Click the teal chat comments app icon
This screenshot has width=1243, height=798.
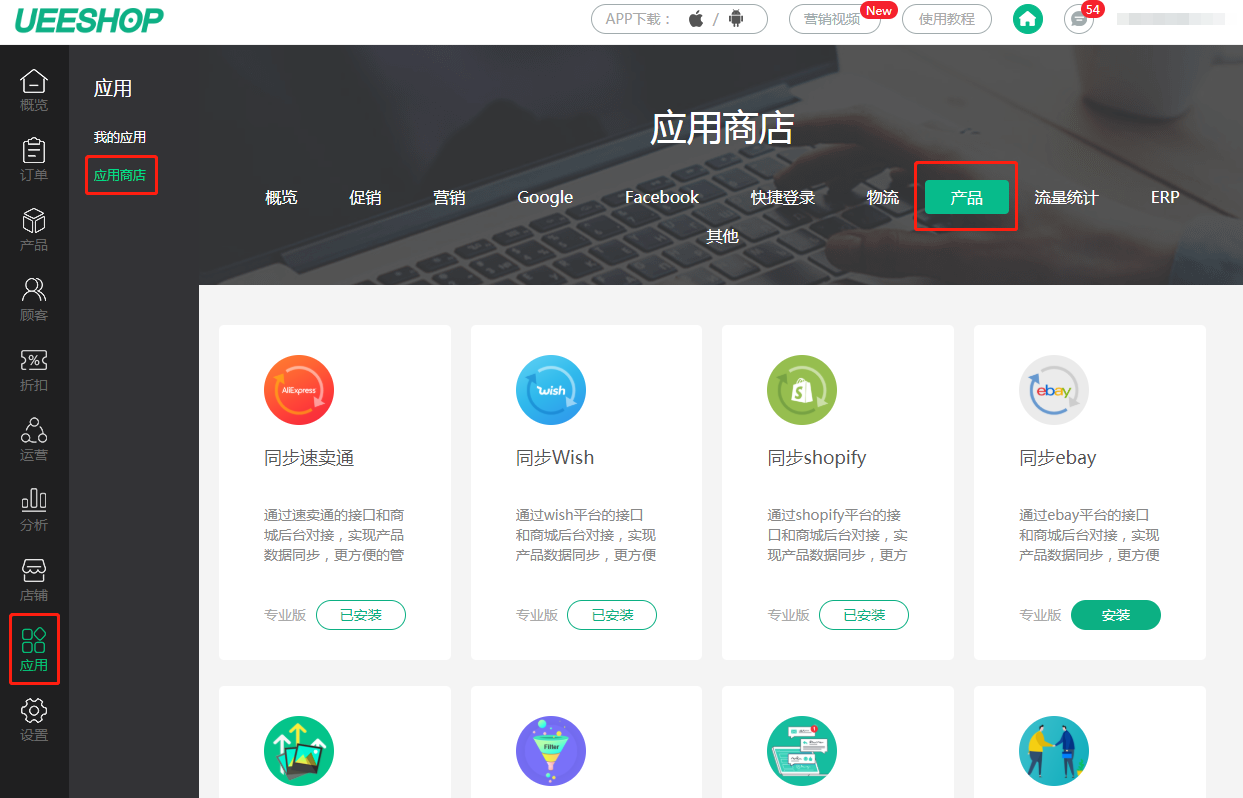point(802,751)
